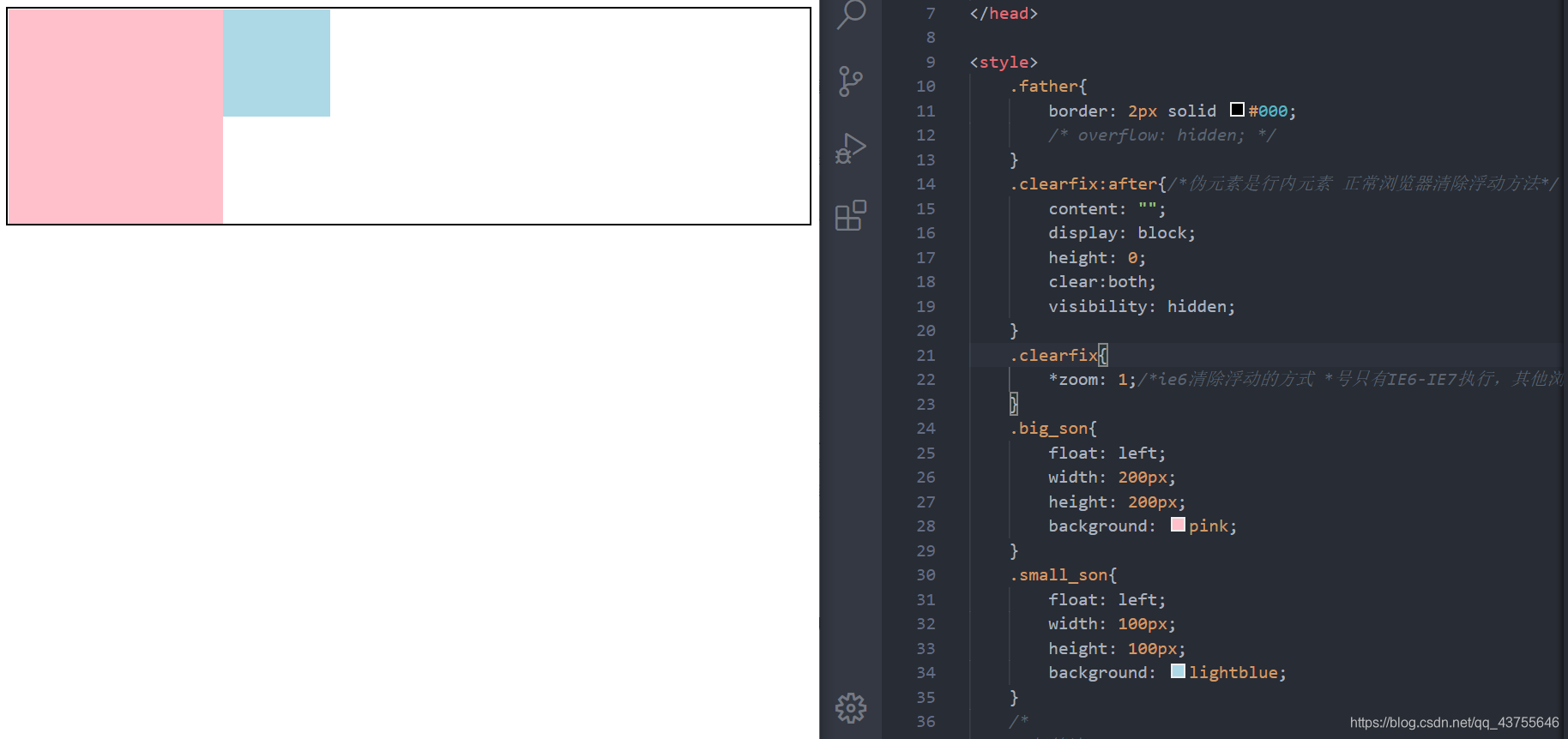The height and width of the screenshot is (739, 1568).
Task: Click line number 30 in the gutter
Action: [926, 575]
